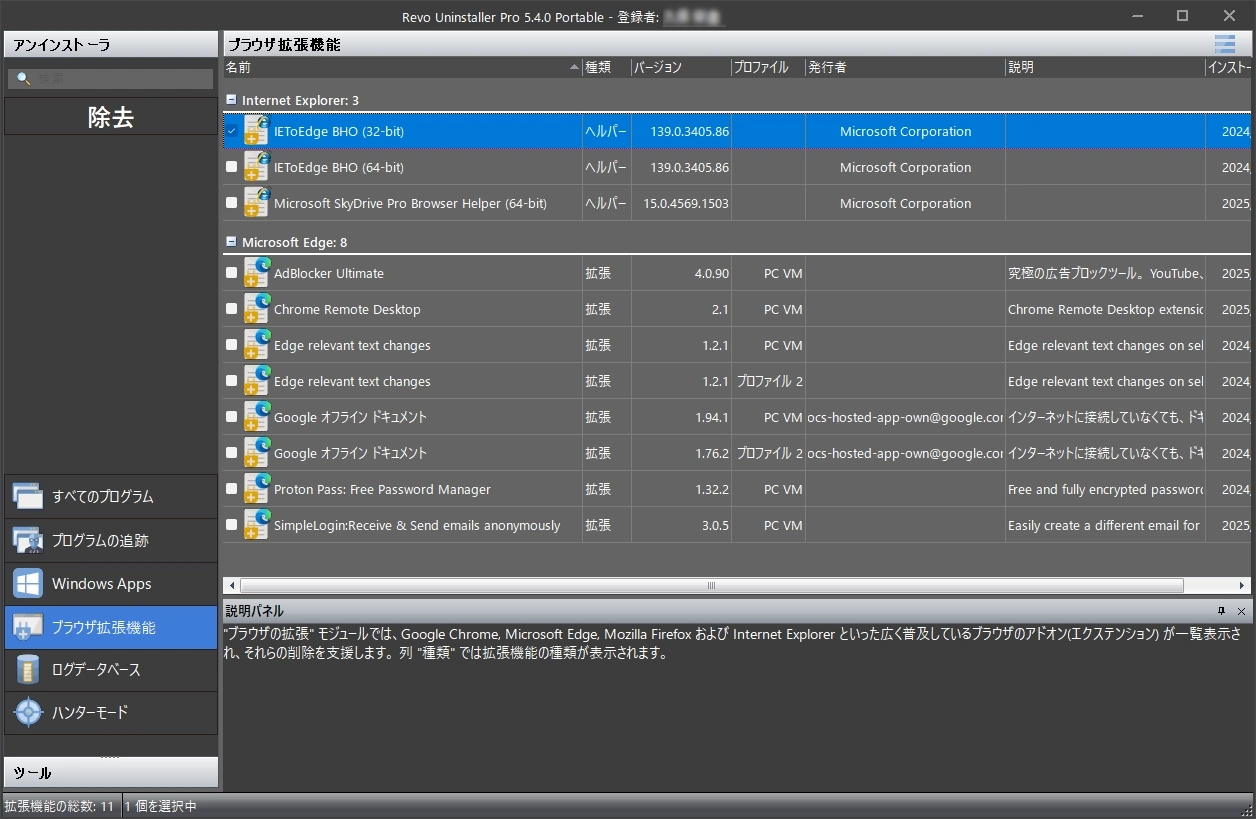Viewport: 1256px width, 819px height.
Task: Open the プログラムの追跡 module
Action: [x=111, y=540]
